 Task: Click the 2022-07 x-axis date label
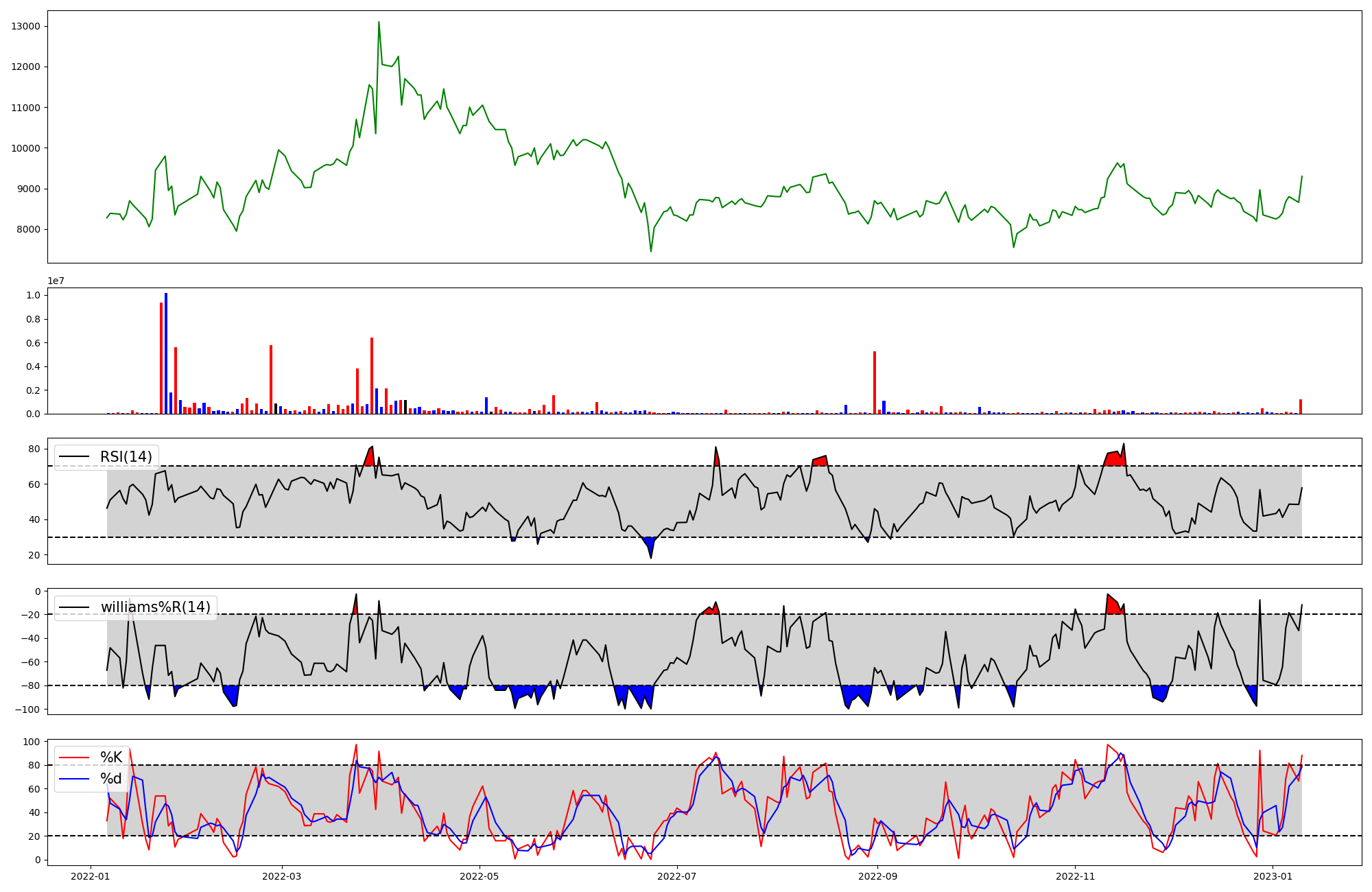point(677,876)
